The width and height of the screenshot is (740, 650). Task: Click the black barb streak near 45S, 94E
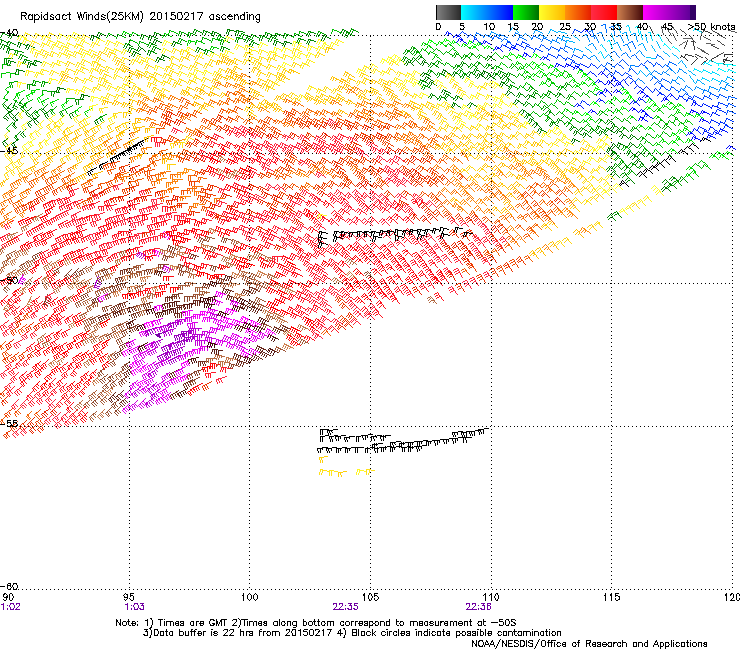(x=117, y=157)
